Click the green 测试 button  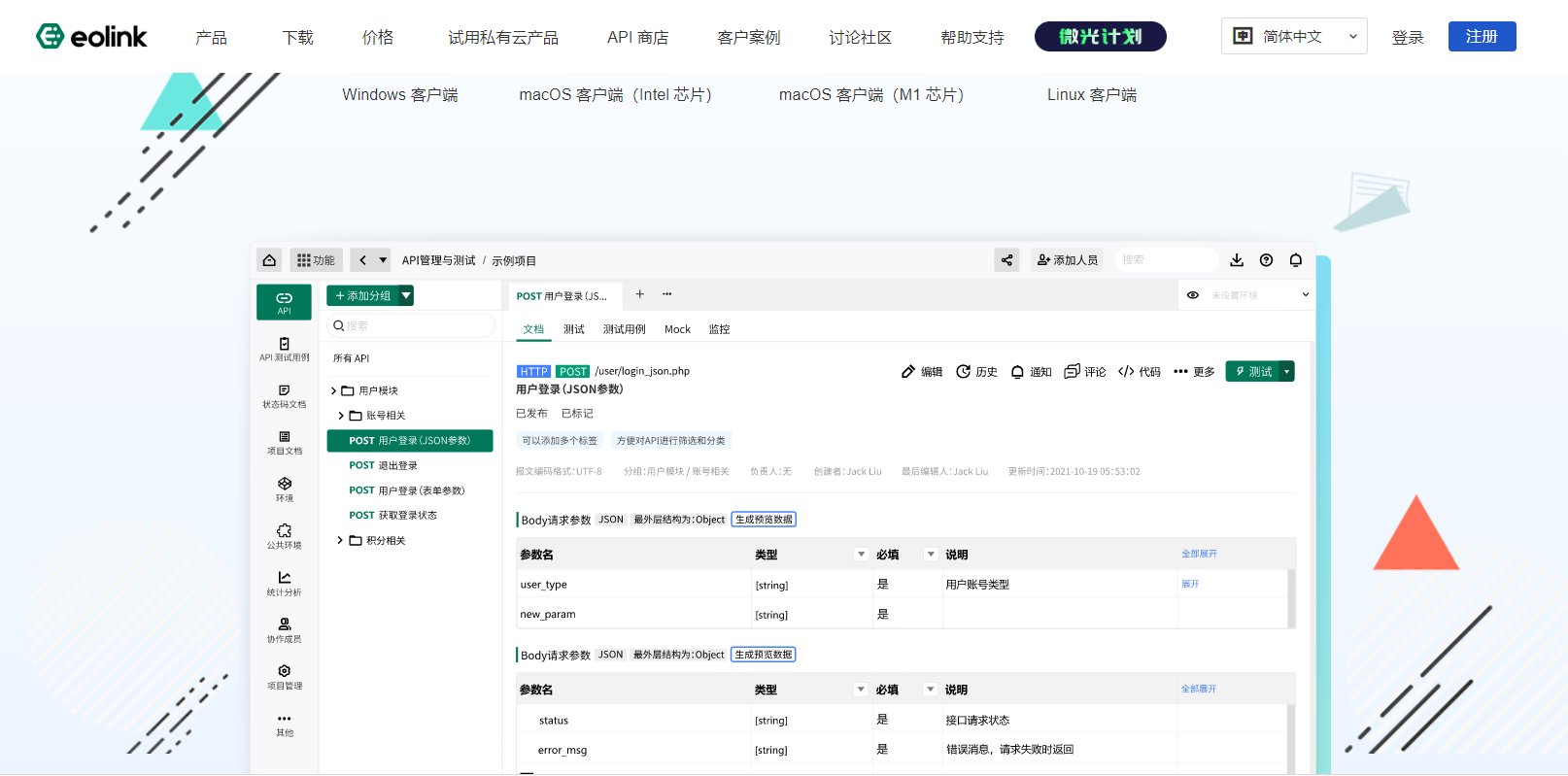1251,372
